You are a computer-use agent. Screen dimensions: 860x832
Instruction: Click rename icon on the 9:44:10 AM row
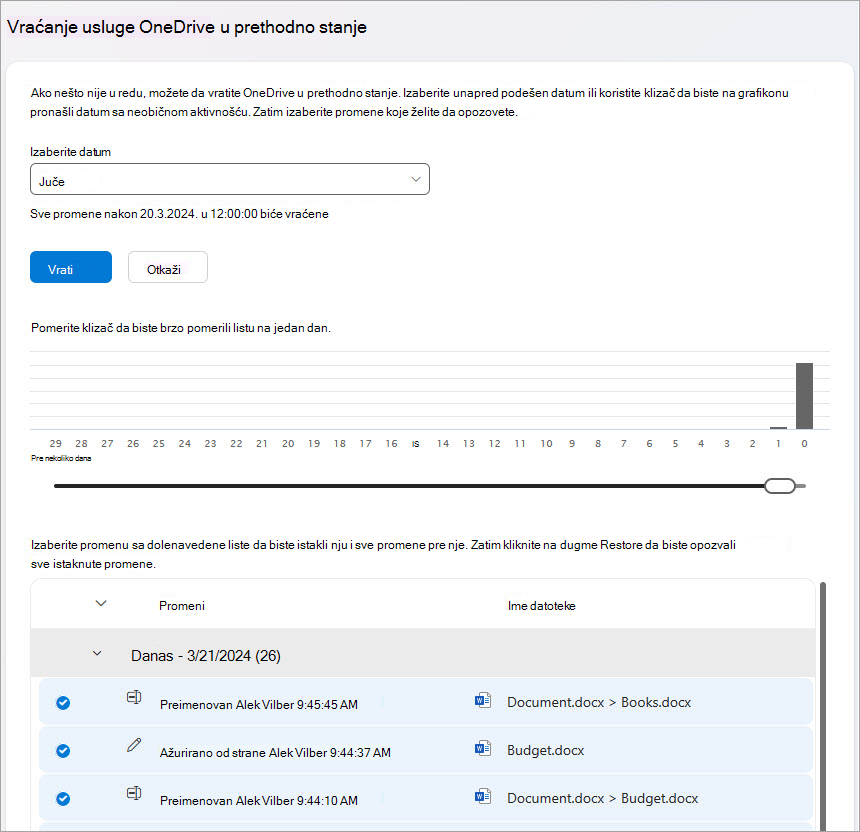point(134,793)
